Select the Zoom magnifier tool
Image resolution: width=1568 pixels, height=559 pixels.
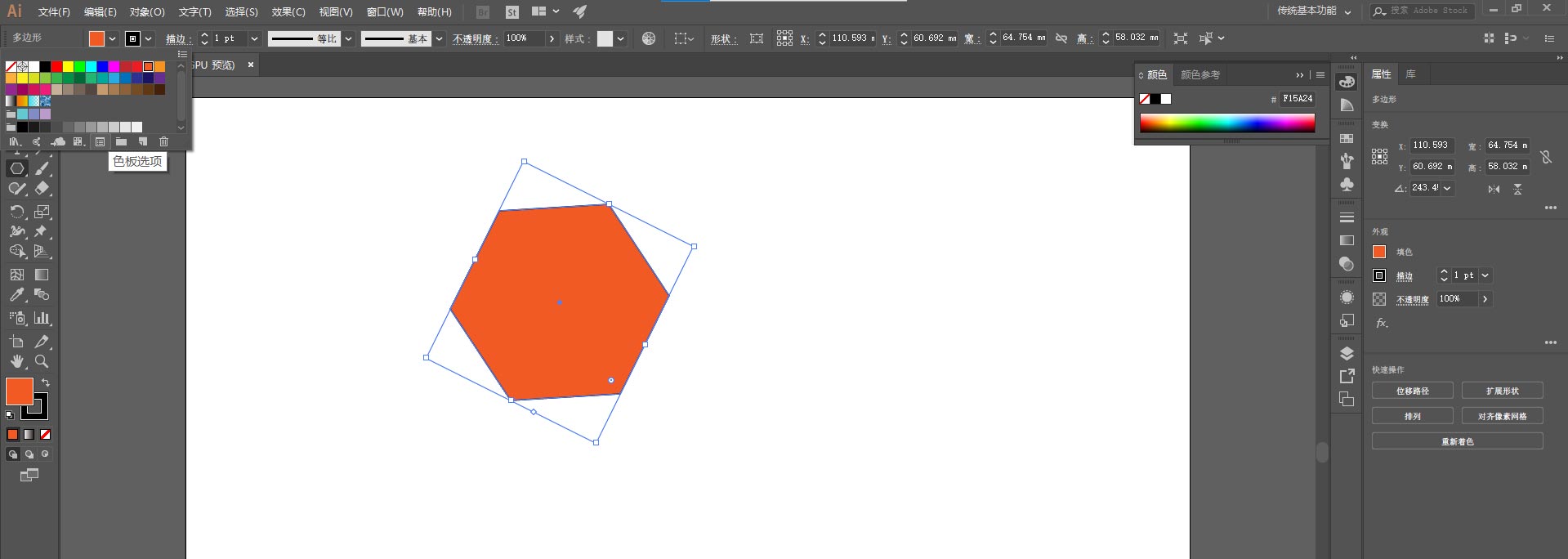tap(42, 361)
